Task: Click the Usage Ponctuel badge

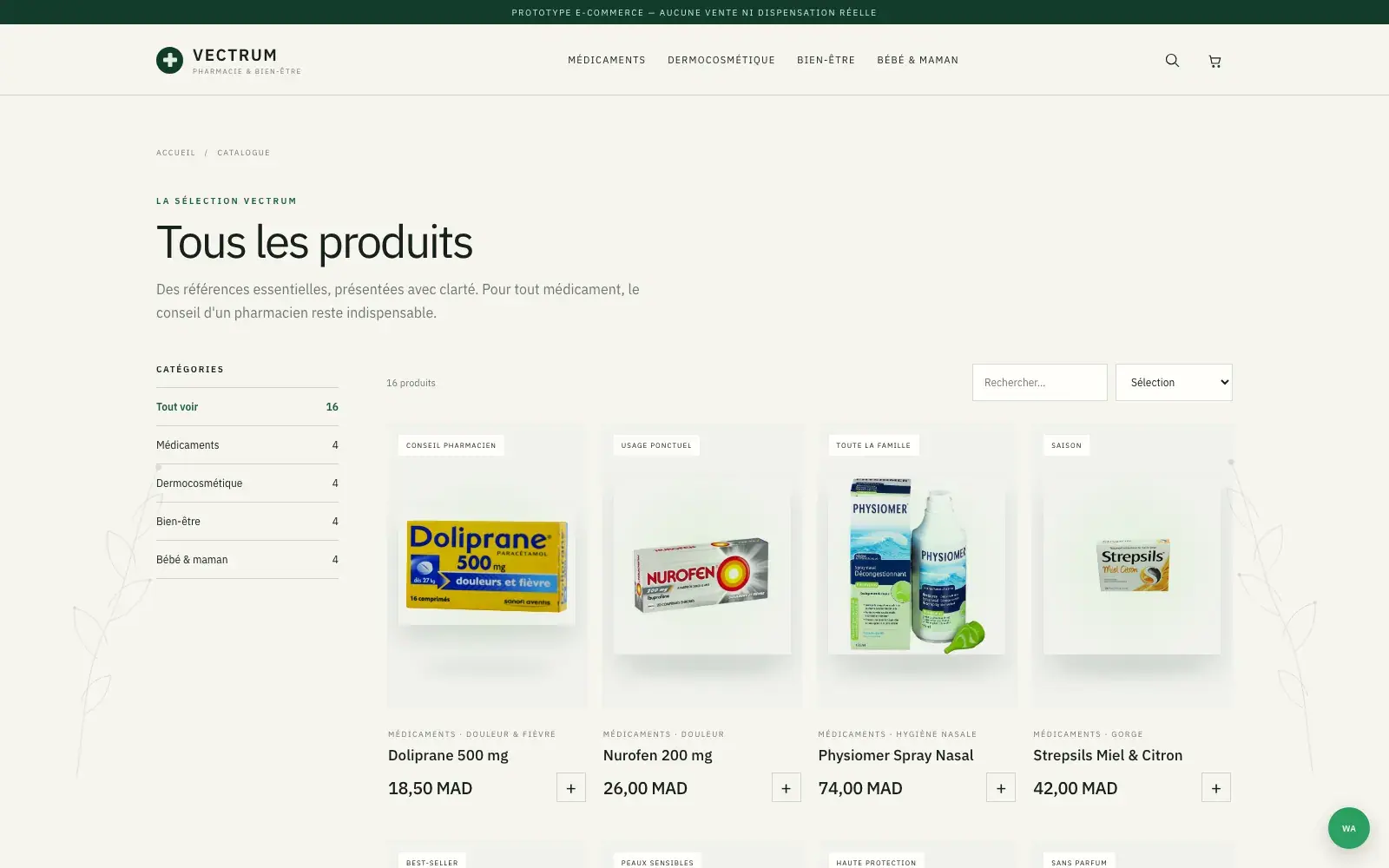Action: coord(656,445)
